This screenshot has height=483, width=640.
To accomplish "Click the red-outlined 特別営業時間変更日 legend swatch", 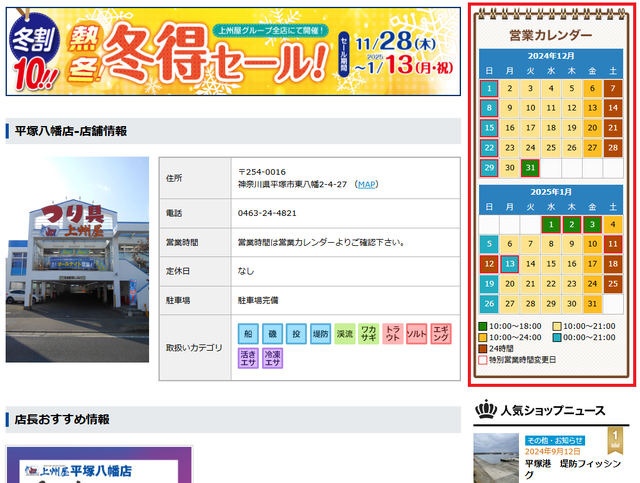I will click(482, 360).
